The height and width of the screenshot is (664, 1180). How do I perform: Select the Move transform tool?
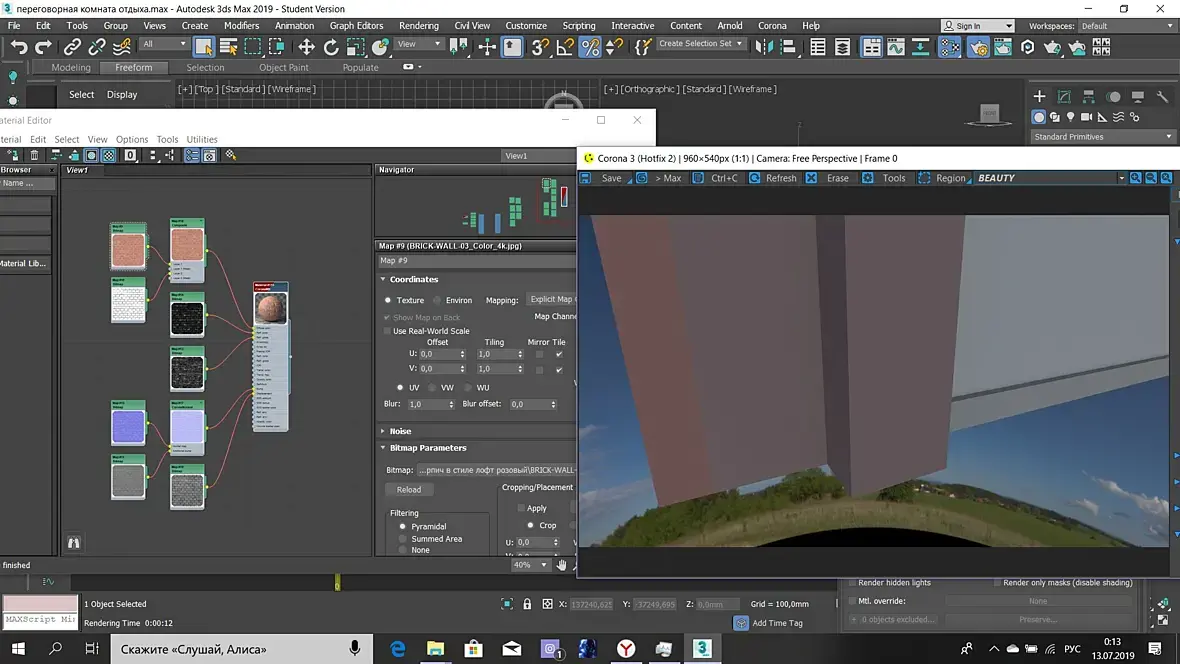306,47
